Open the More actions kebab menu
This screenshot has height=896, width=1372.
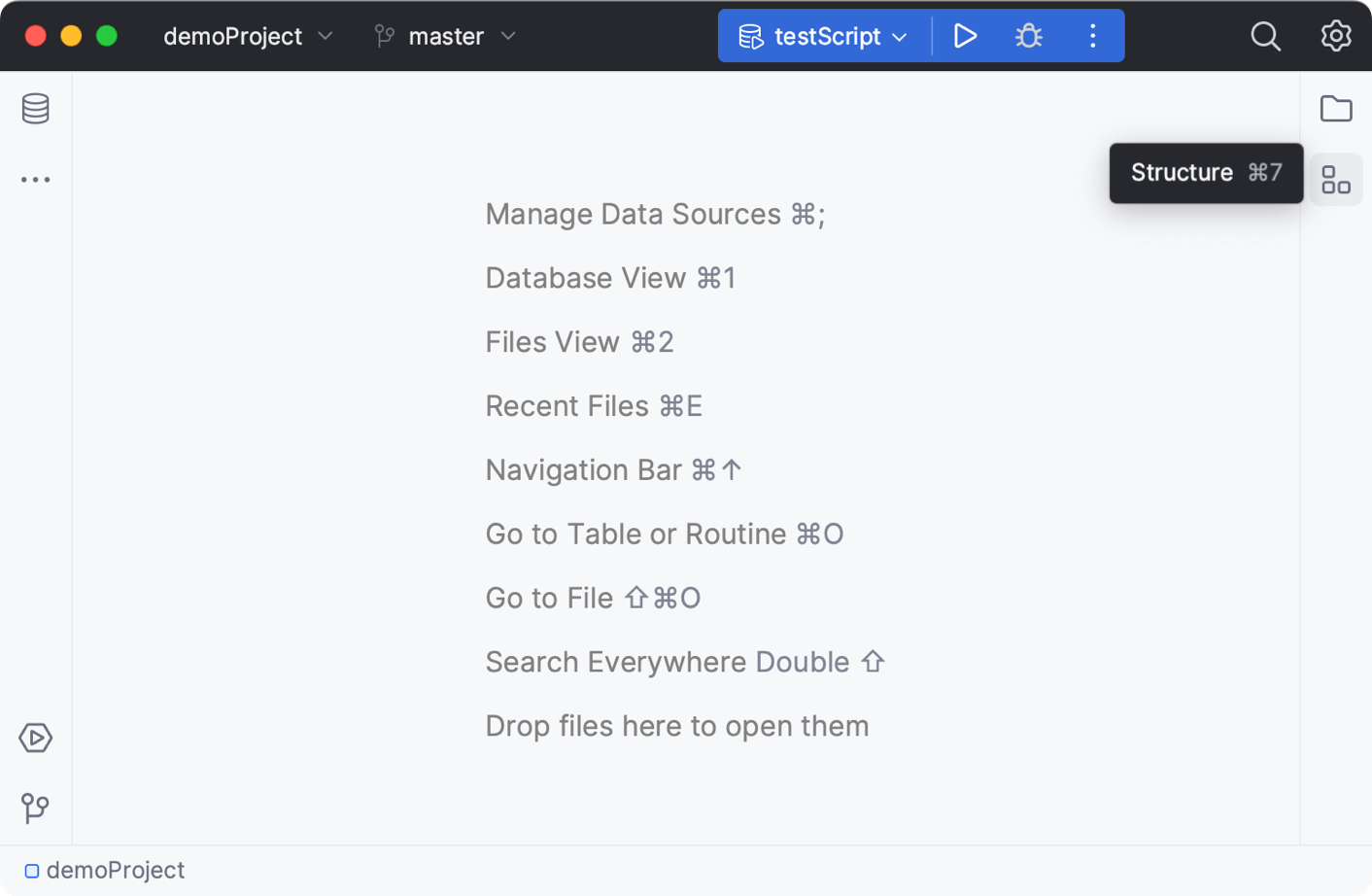(1092, 36)
